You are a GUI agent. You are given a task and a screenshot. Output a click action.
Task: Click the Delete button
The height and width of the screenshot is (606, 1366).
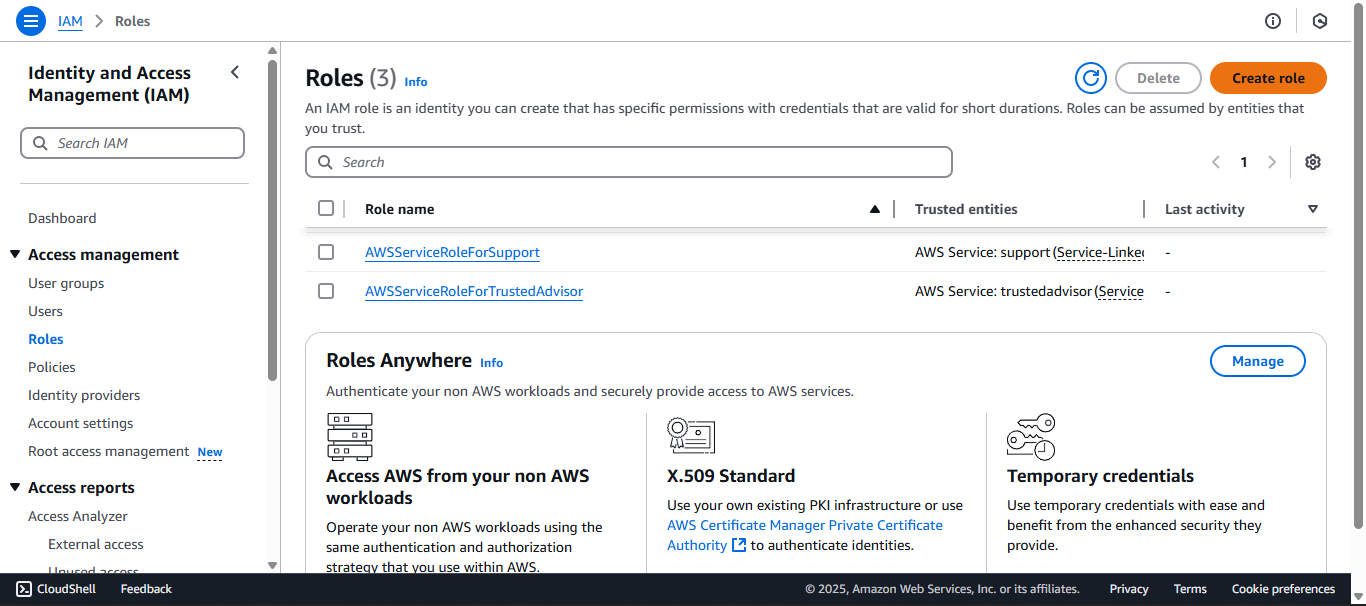pos(1158,78)
